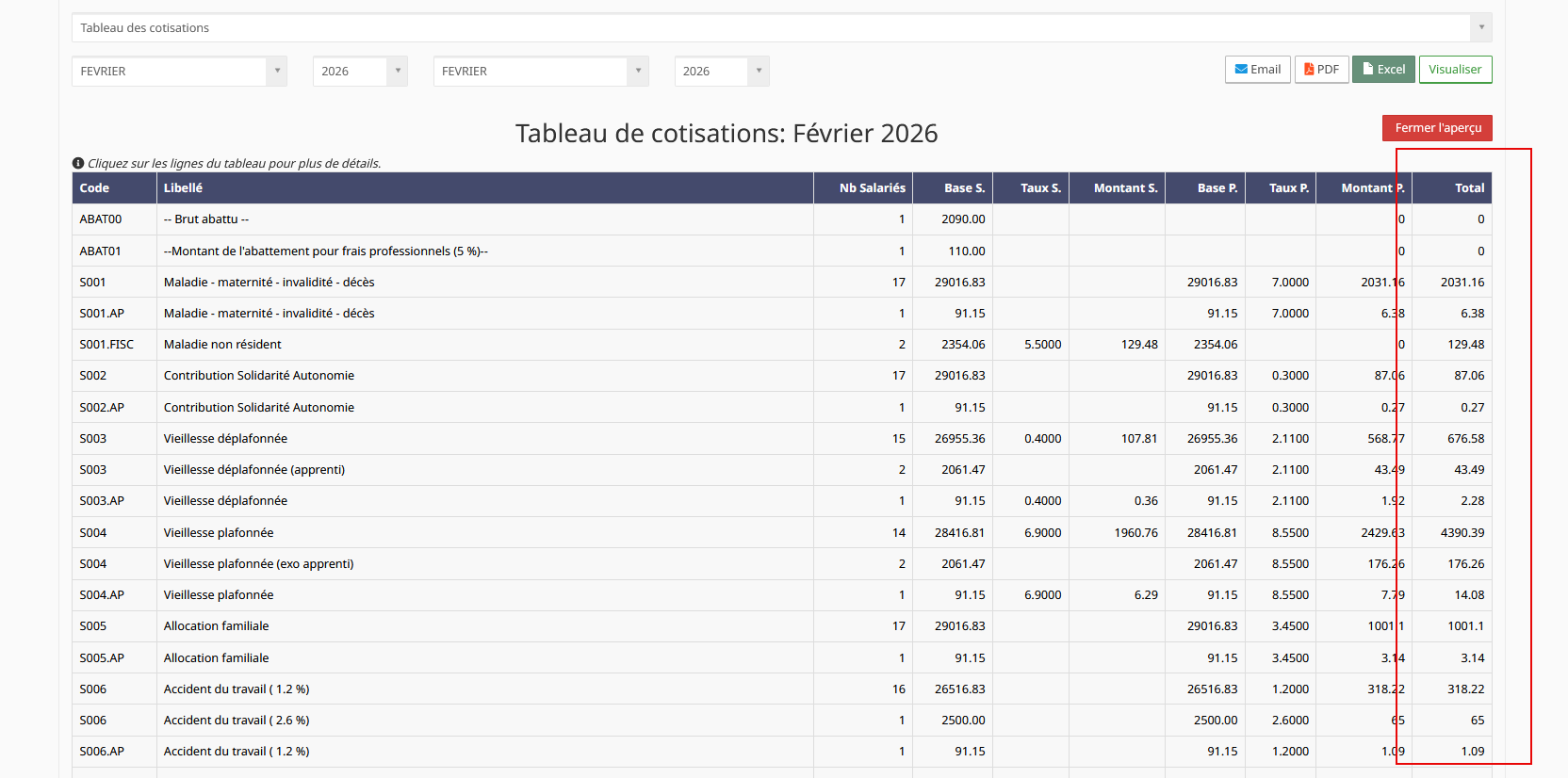Open the Vieillesse plafonnée (exo apprenti) row
Screen dimensions: 1568x778
pyautogui.click(x=782, y=563)
